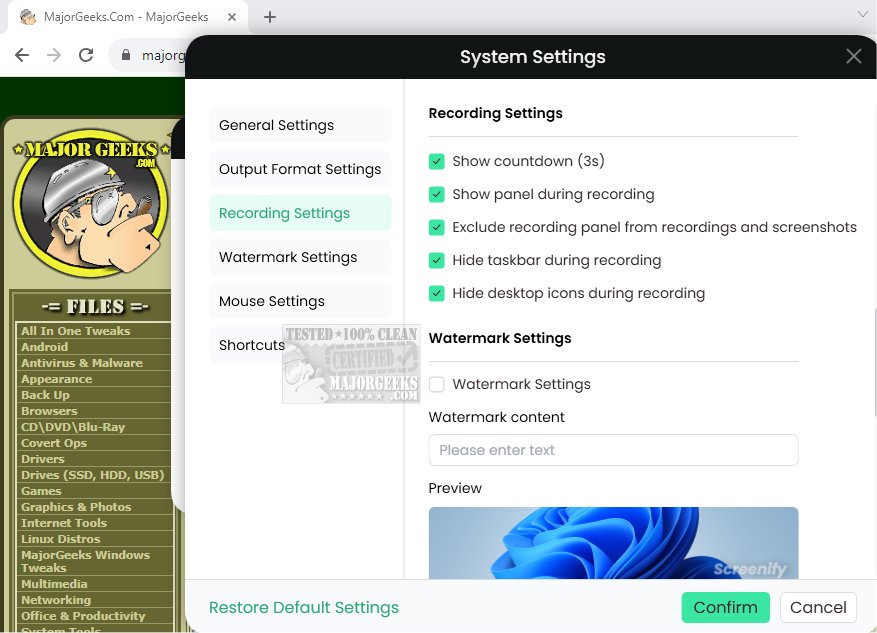Viewport: 877px width, 633px height.
Task: Open the Appearance category link
Action: click(x=56, y=379)
